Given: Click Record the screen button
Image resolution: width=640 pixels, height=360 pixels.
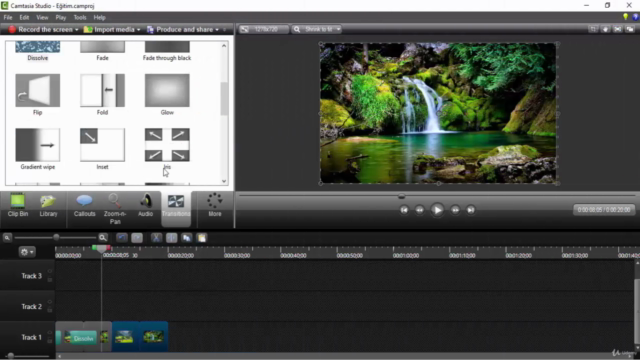Looking at the screenshot, I should [x=40, y=29].
